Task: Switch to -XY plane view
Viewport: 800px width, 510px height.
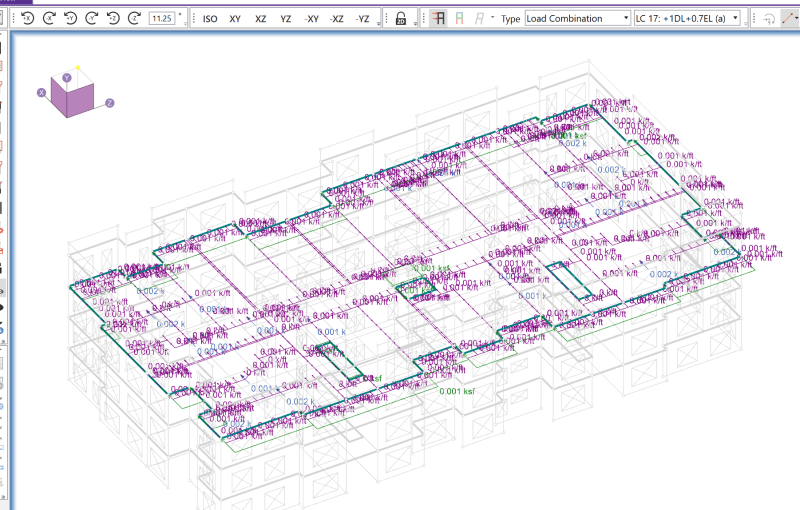Action: click(311, 19)
